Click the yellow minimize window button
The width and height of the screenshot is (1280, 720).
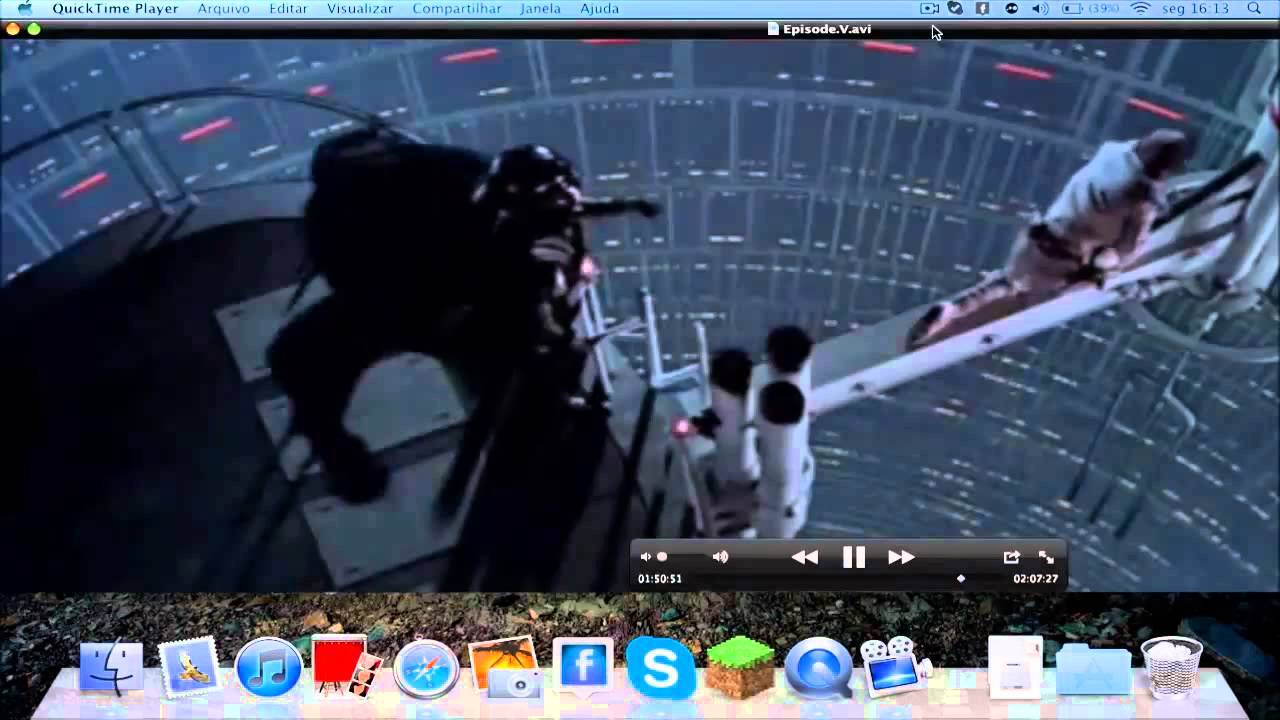pos(12,29)
